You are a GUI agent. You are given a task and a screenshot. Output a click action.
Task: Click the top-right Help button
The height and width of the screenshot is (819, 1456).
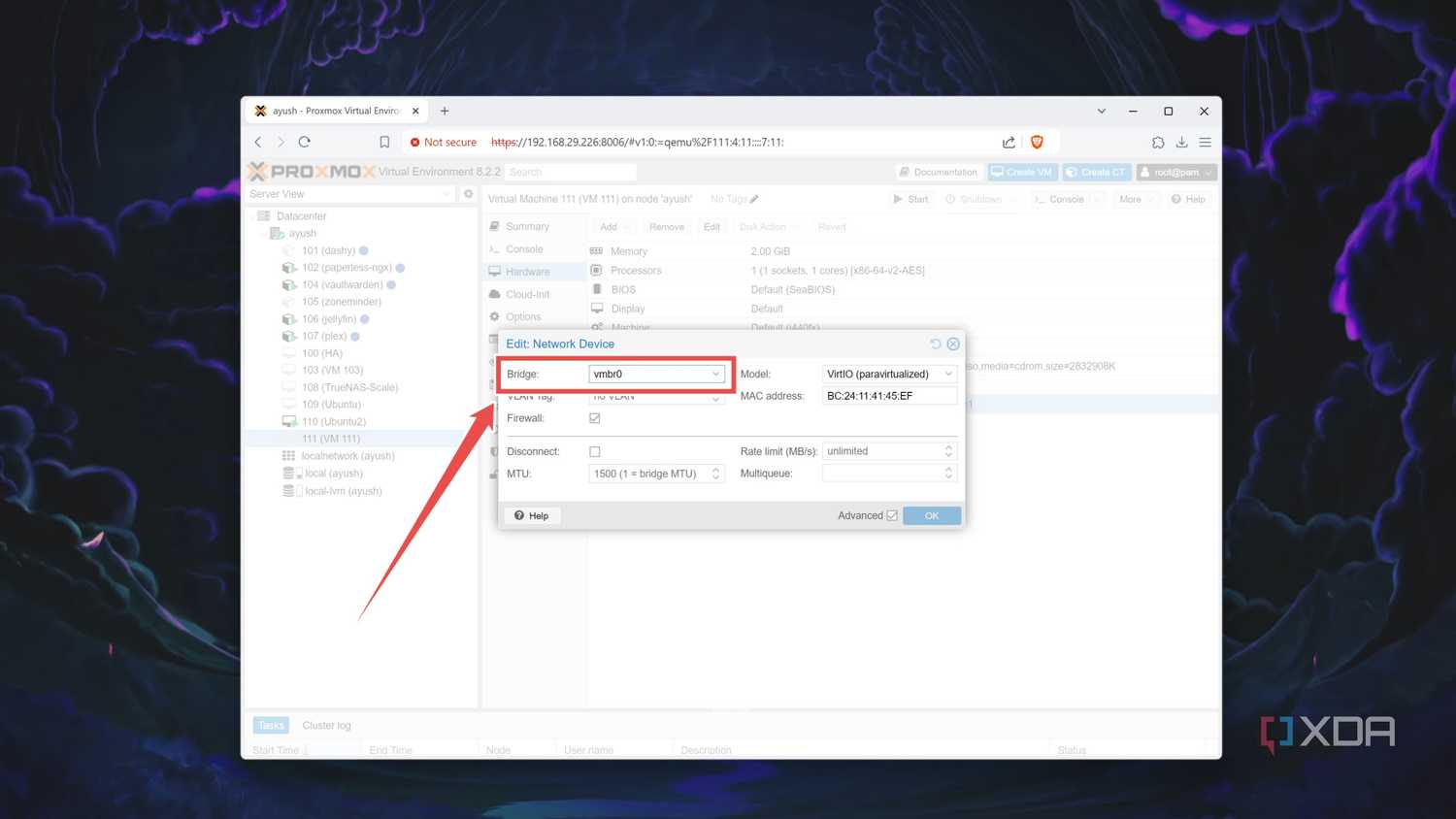(x=1188, y=199)
